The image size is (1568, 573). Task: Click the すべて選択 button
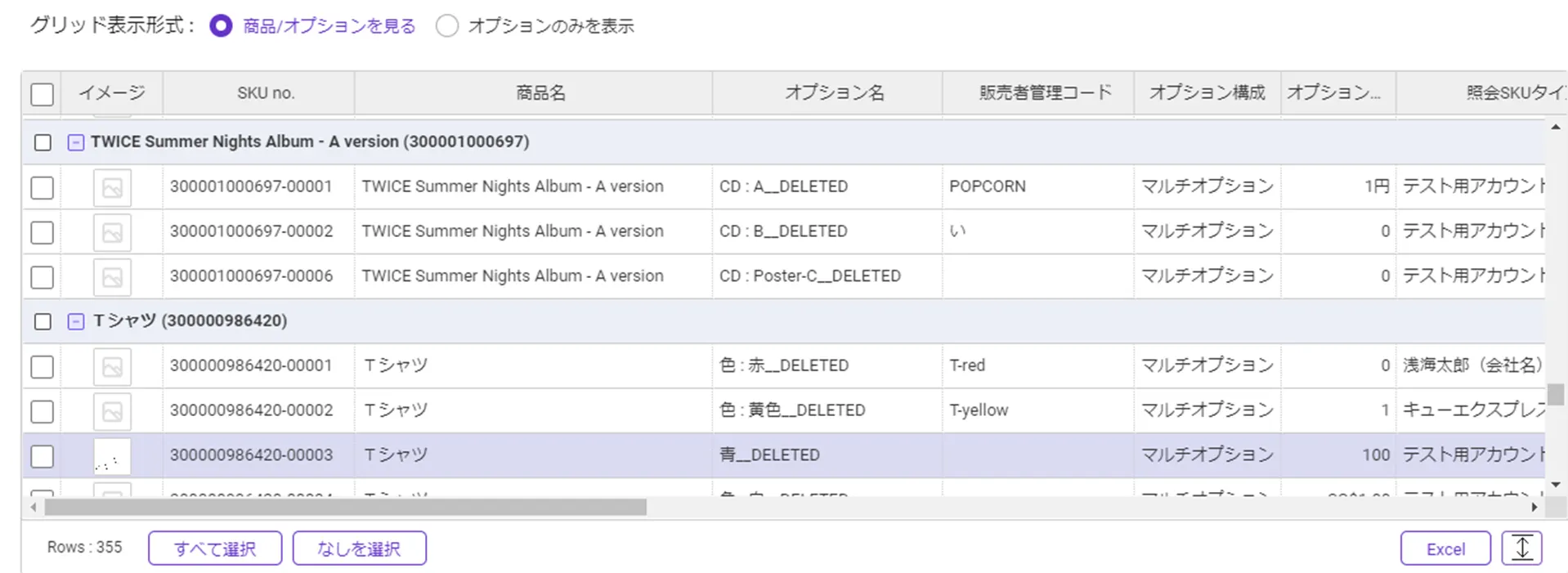215,548
